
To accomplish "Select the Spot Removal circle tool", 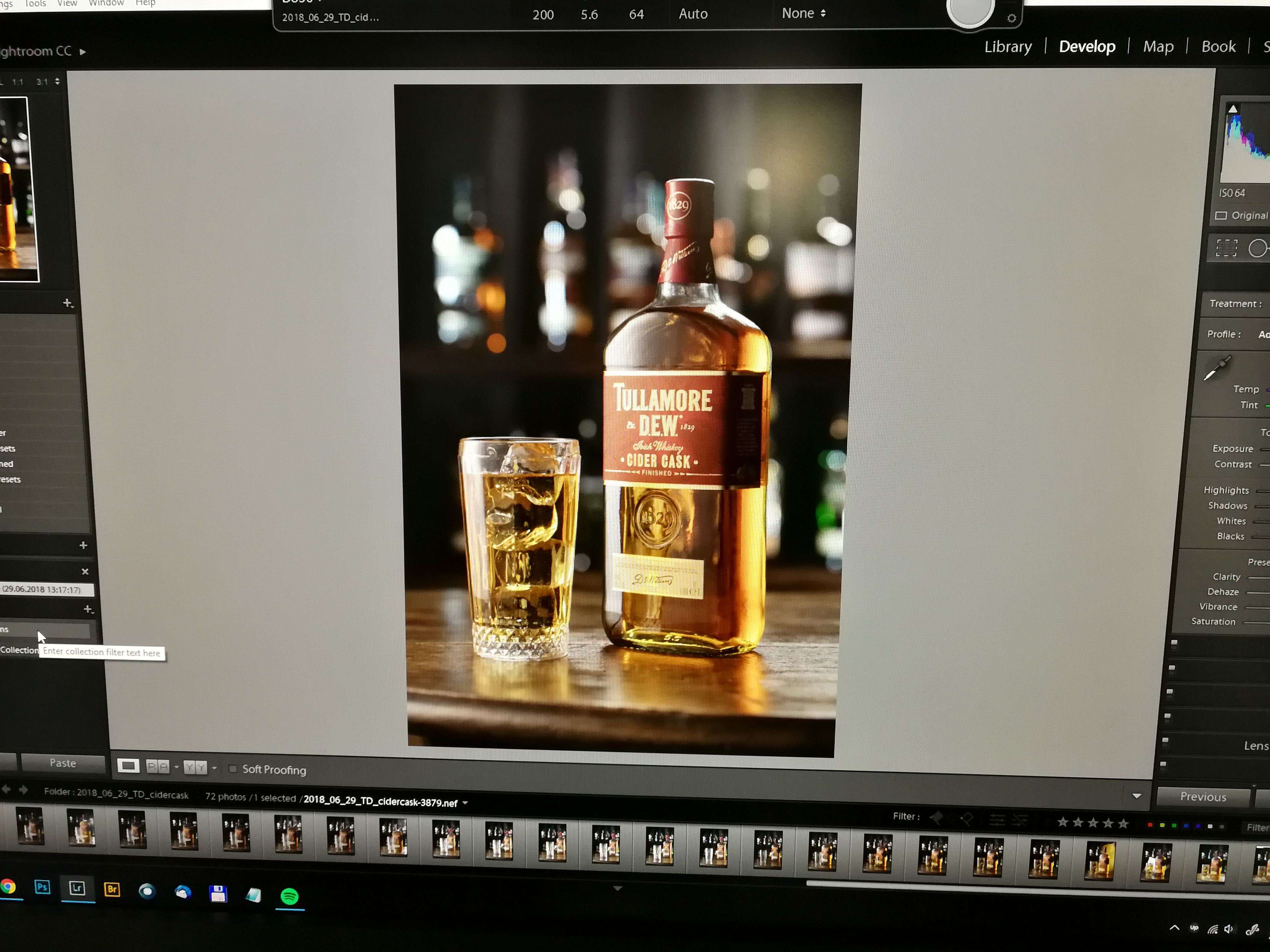I will click(x=1257, y=248).
